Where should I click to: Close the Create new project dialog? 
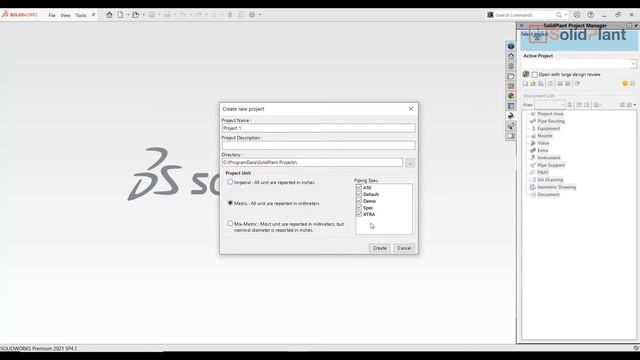click(411, 109)
